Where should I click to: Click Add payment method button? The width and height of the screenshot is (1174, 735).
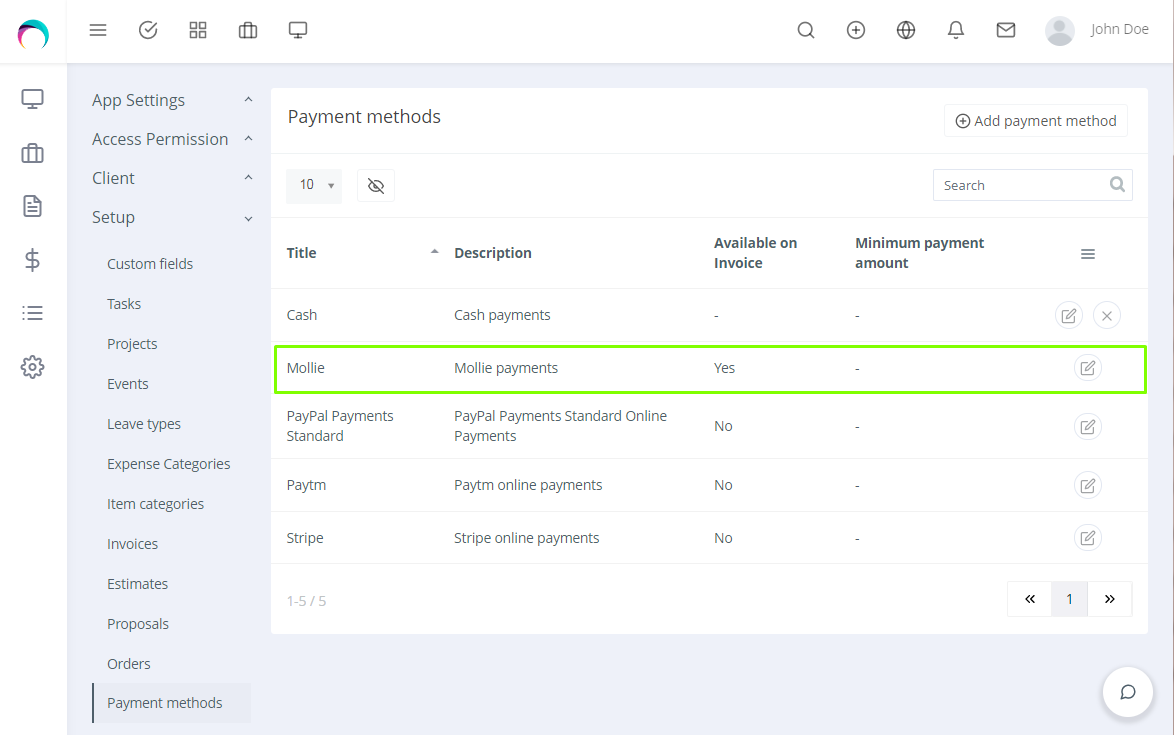coord(1036,121)
